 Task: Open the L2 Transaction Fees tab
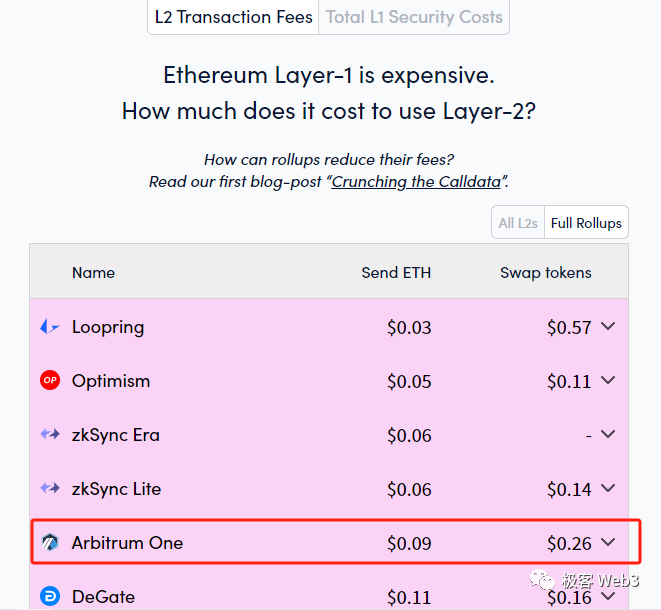click(x=234, y=17)
